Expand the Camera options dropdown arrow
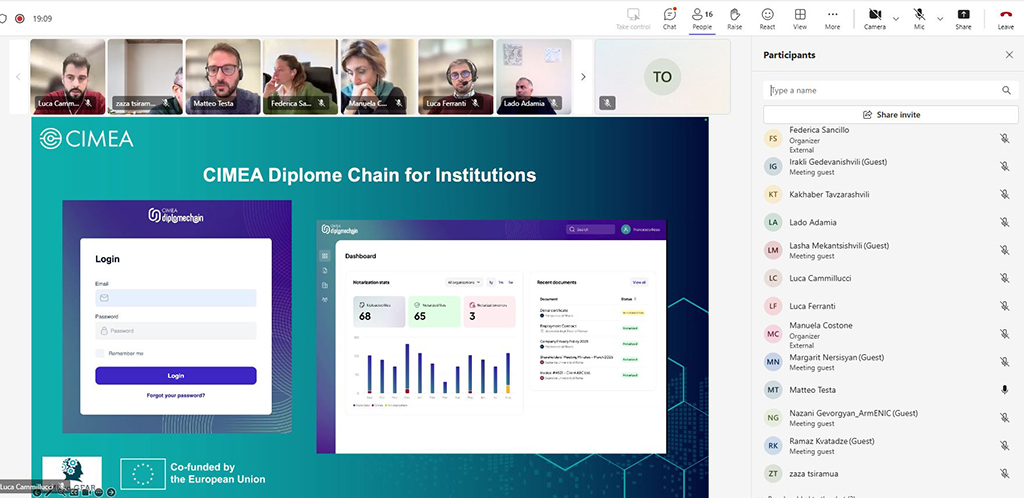Screen dimensions: 1024x498 click(x=895, y=17)
